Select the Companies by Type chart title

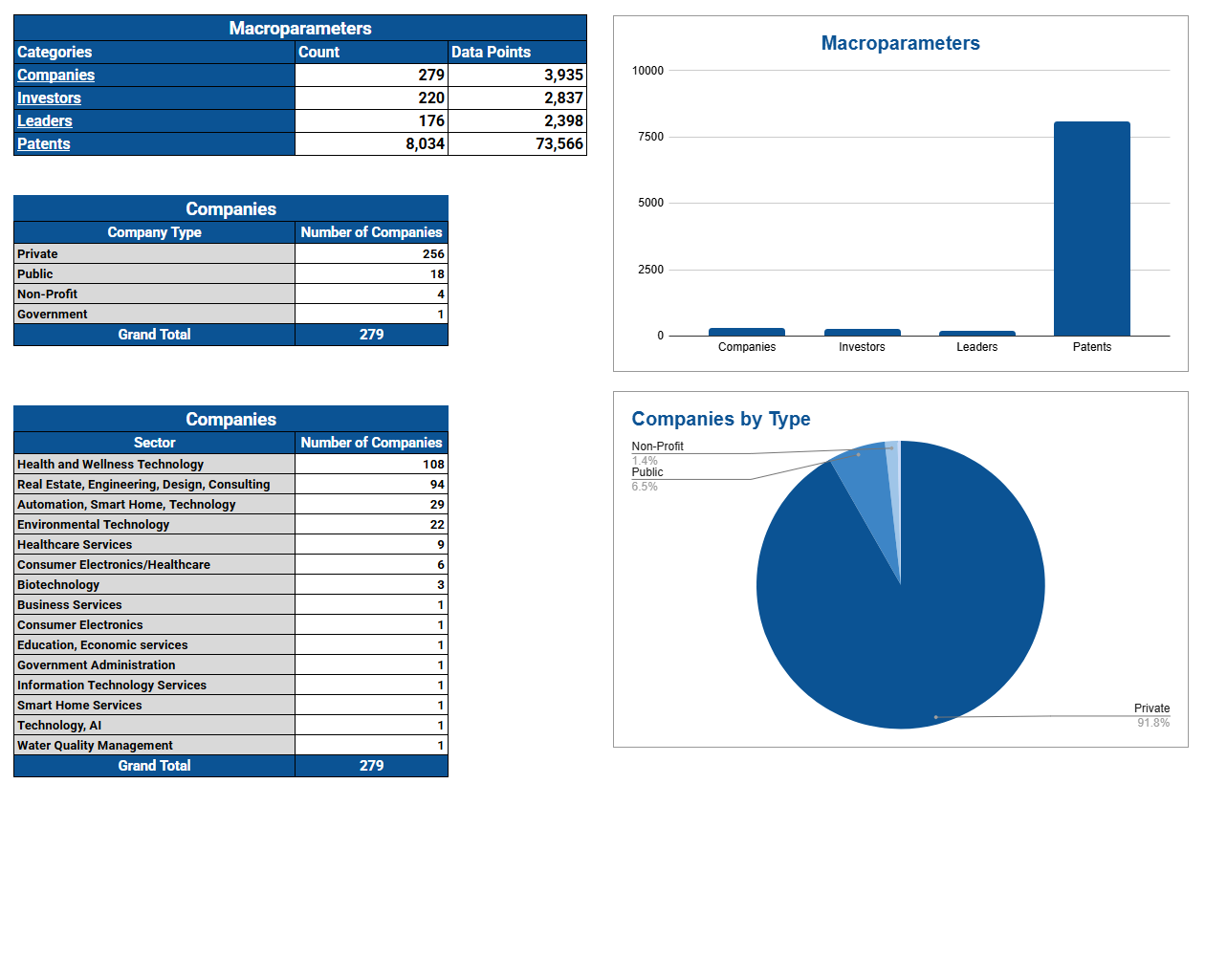click(x=720, y=419)
